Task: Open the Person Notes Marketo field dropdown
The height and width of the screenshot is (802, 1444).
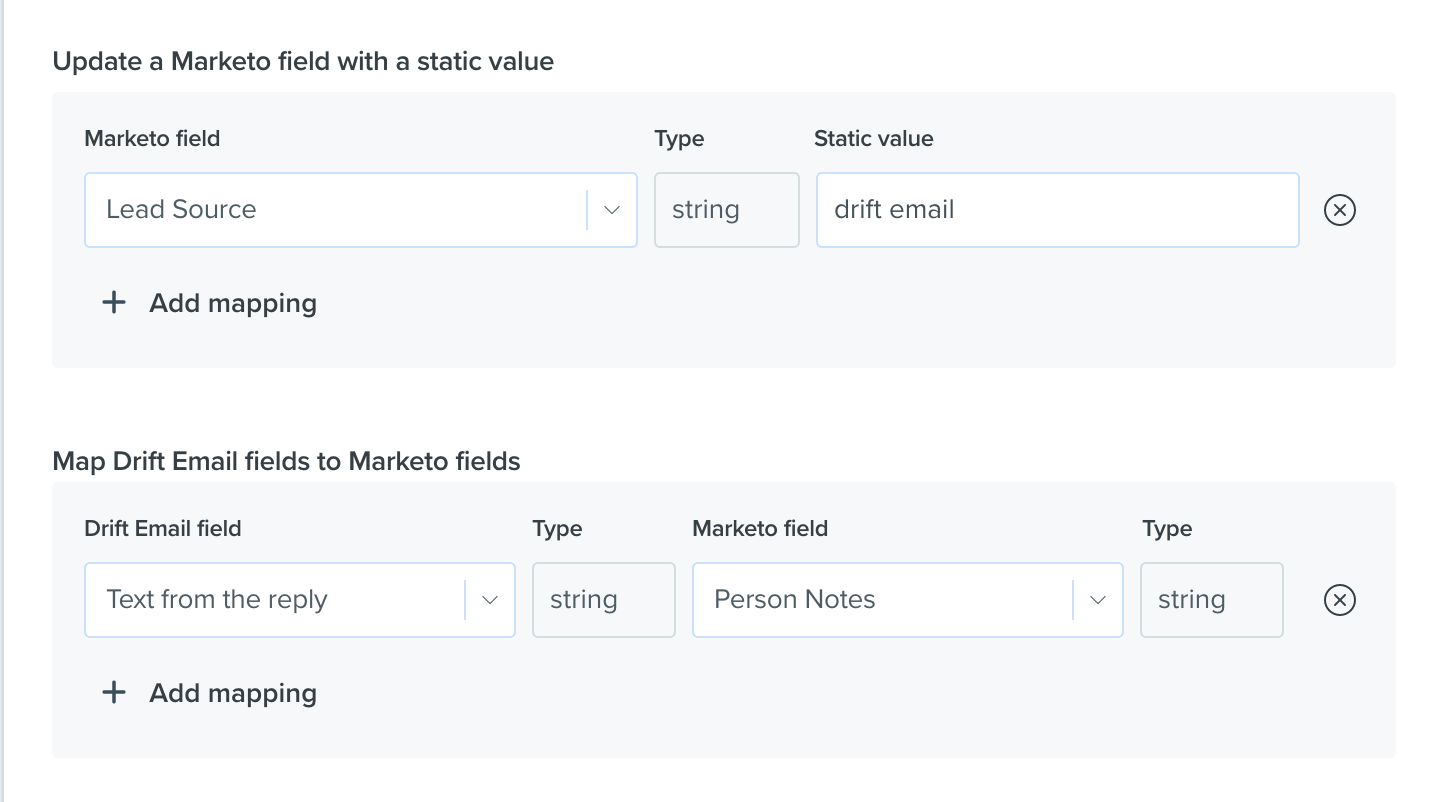Action: pyautogui.click(x=908, y=600)
